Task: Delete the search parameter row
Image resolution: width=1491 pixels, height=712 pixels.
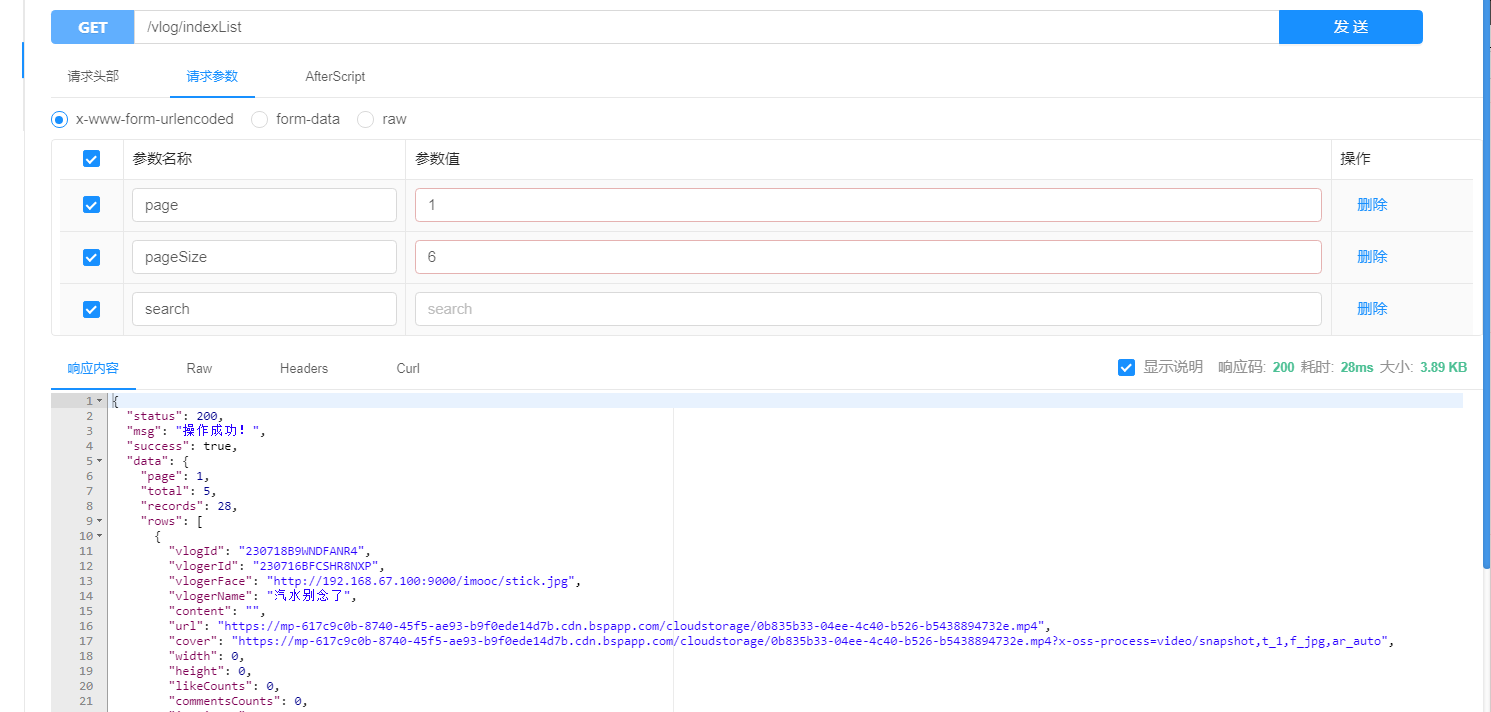Action: [1372, 309]
